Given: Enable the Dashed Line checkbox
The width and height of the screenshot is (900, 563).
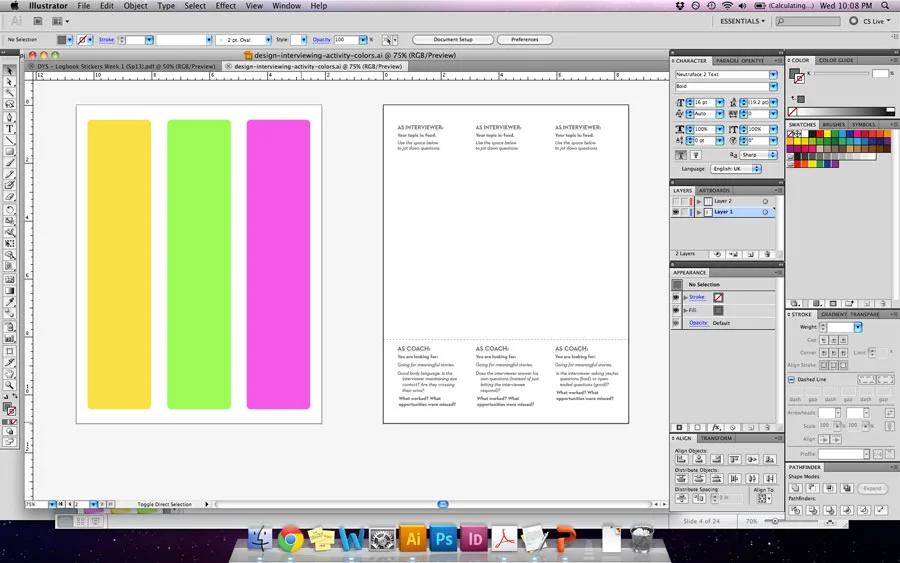Looking at the screenshot, I should [792, 379].
